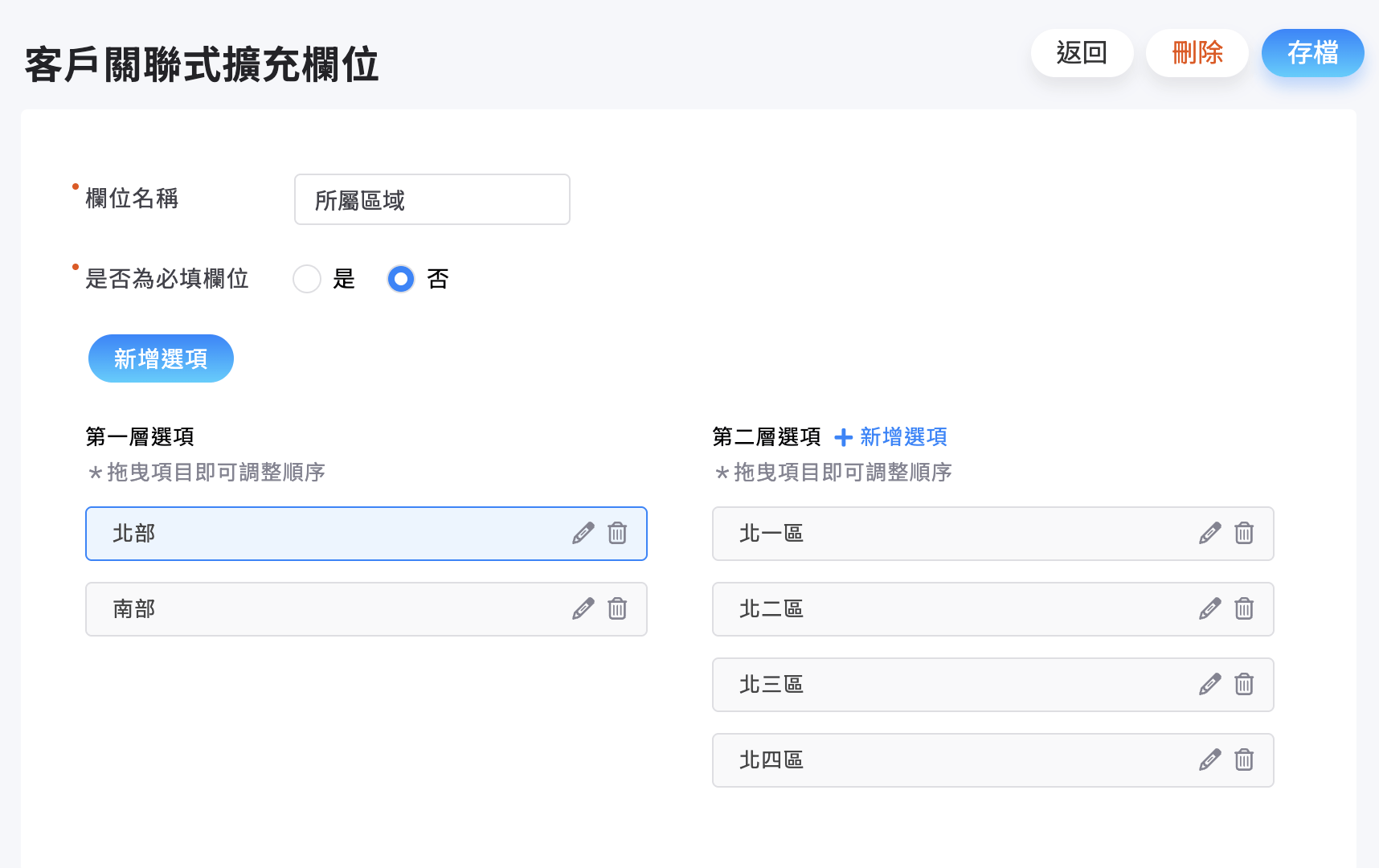Click the 返回 button
1379x868 pixels.
pos(1082,53)
